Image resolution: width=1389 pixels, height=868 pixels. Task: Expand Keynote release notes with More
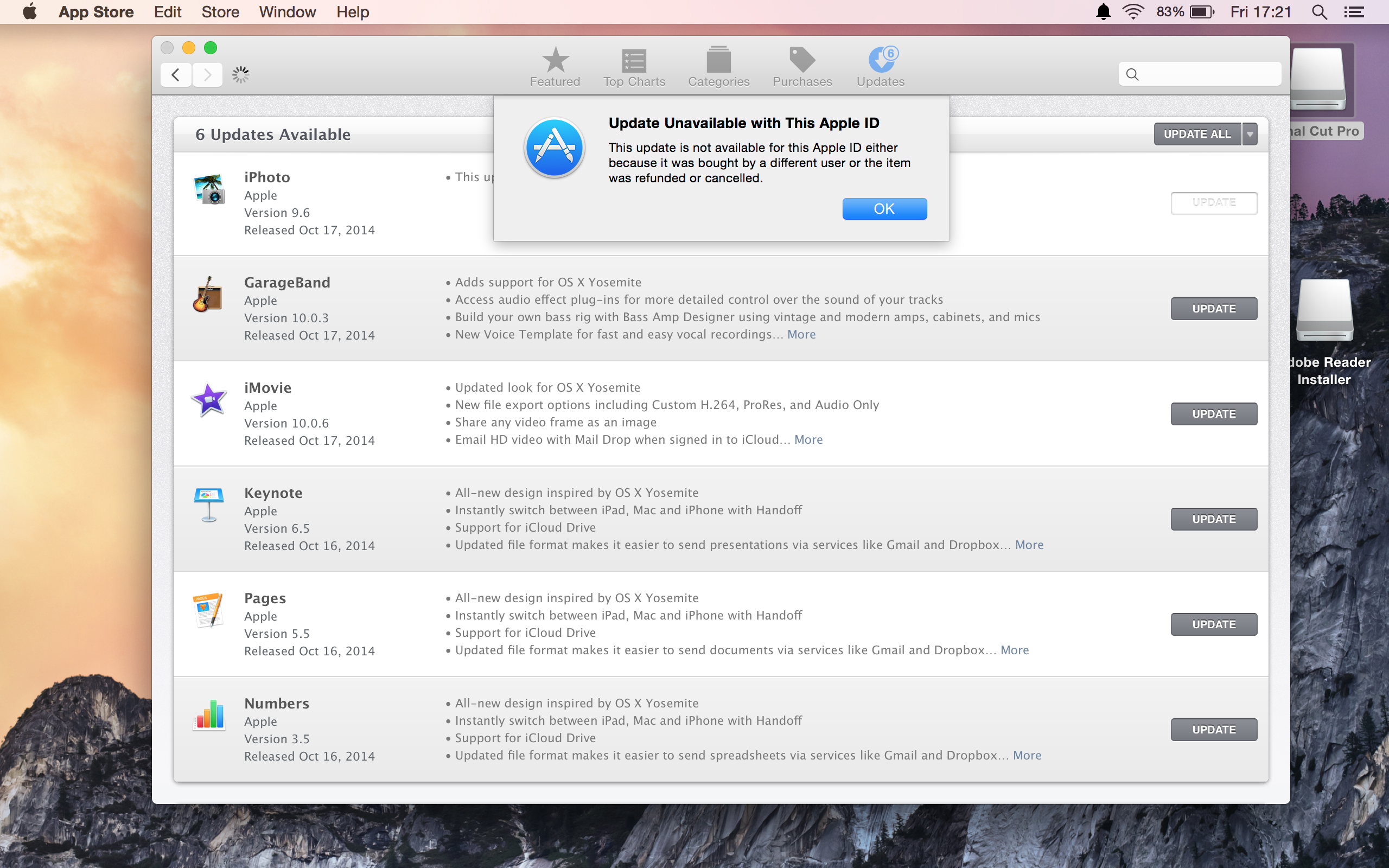[x=1029, y=545]
